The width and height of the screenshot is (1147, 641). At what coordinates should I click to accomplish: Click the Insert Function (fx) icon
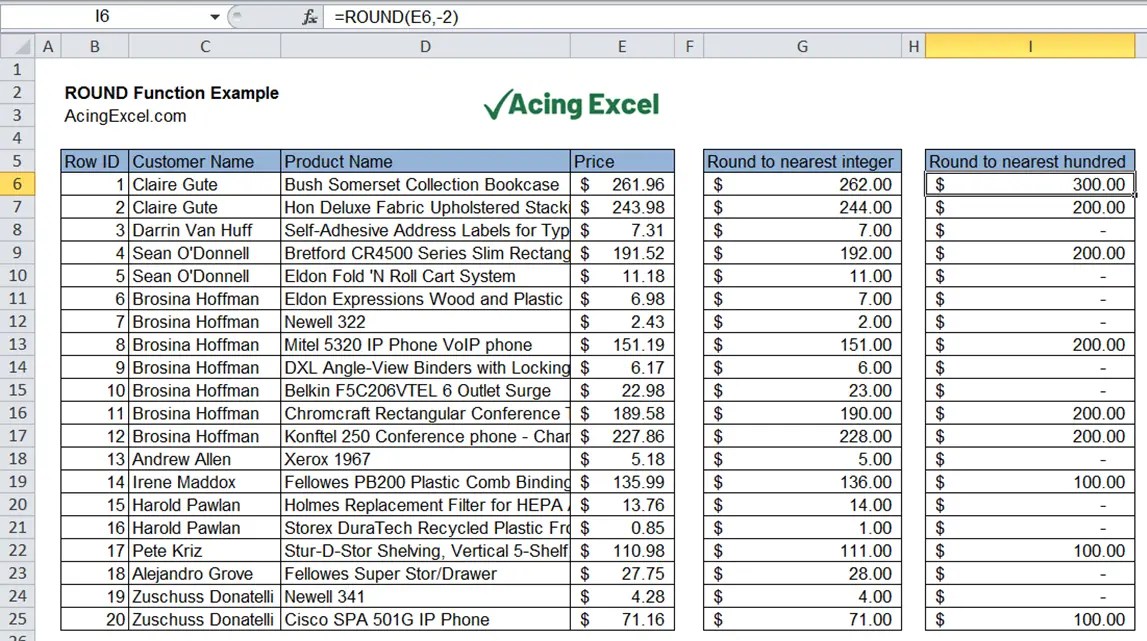[308, 17]
